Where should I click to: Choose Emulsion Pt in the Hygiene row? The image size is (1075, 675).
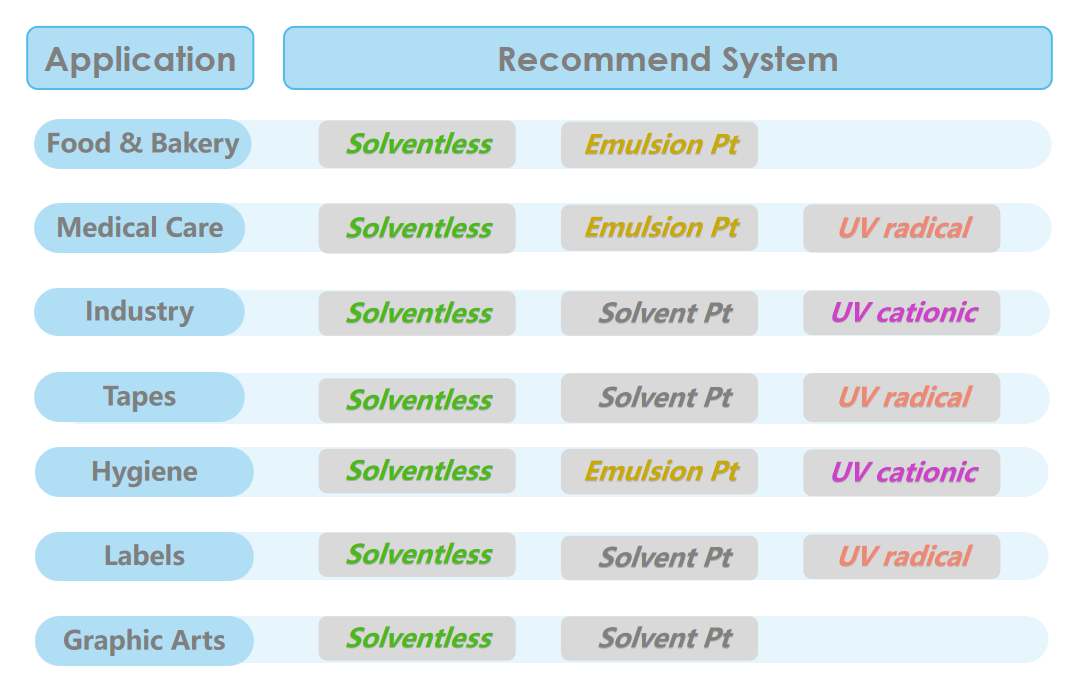point(659,472)
